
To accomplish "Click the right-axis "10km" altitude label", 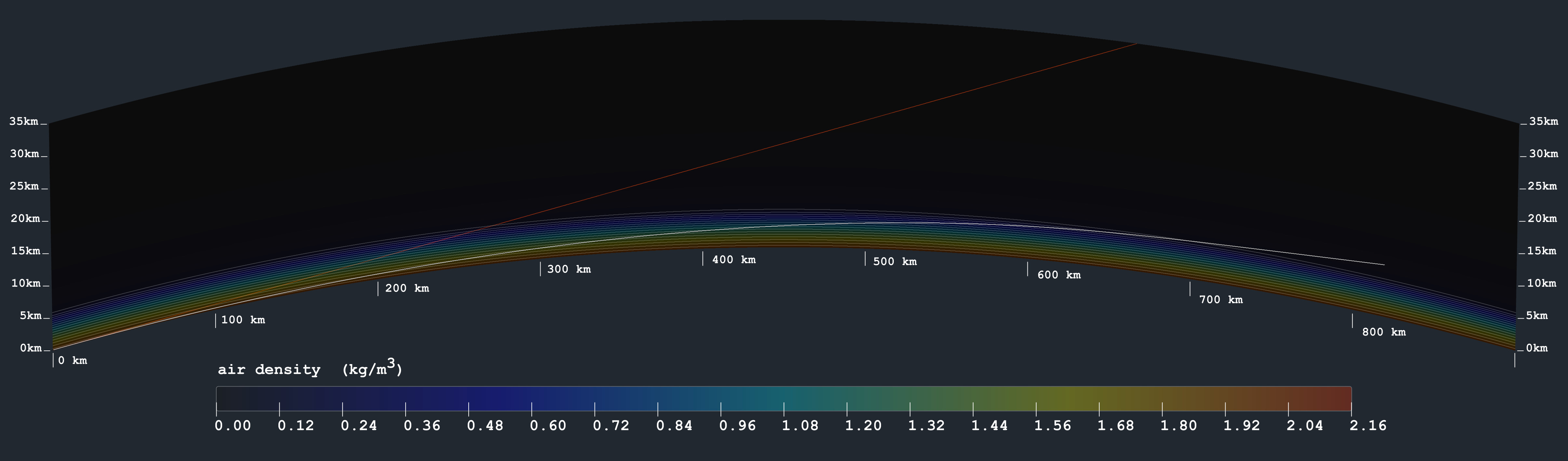I will click(x=1542, y=283).
